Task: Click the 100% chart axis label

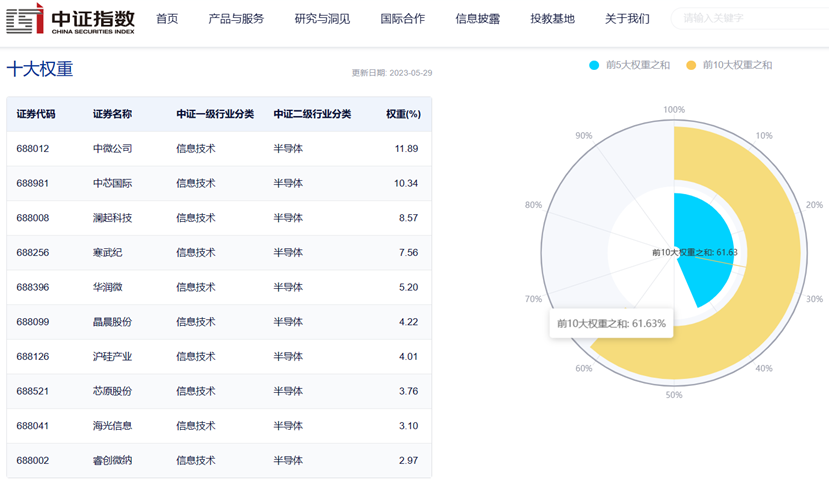Action: tap(674, 109)
